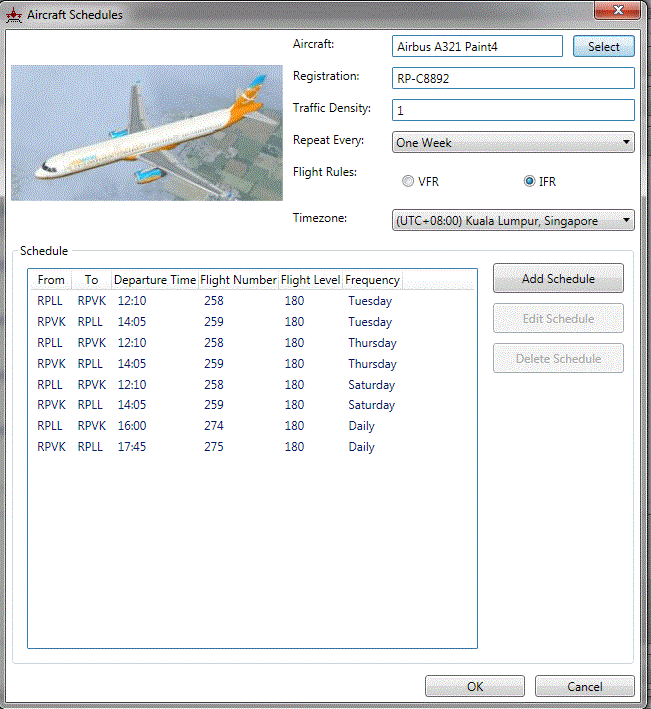This screenshot has height=709, width=651.
Task: Select flight 258 Saturday schedule row
Action: [252, 384]
